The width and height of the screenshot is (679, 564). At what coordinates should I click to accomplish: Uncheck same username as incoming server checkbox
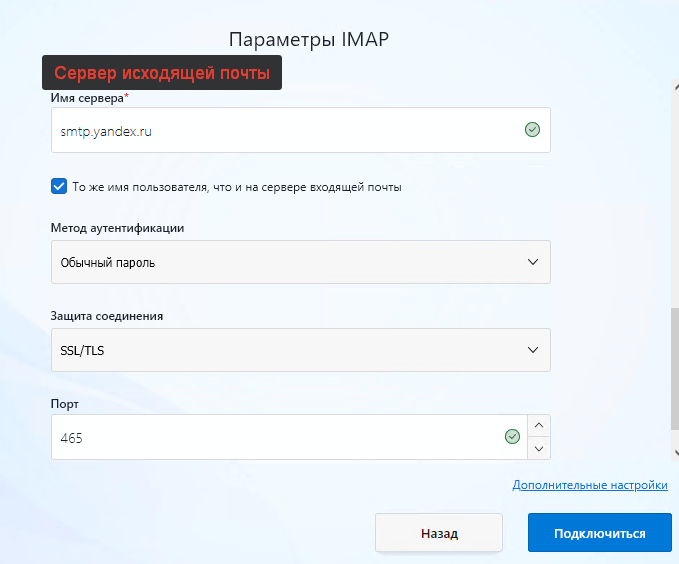coord(59,186)
